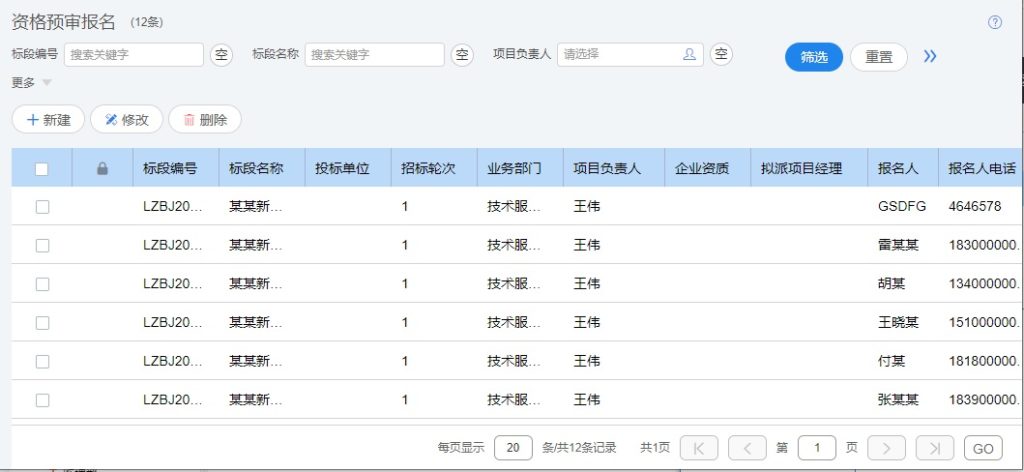The height and width of the screenshot is (472, 1024).
Task: Click the person icon in 项目负责人 field
Action: coord(689,55)
